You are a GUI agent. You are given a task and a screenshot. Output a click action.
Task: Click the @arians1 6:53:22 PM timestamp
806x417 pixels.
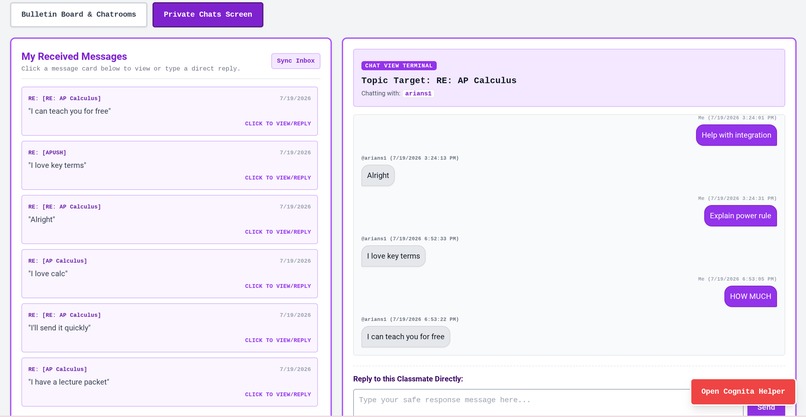[x=410, y=319]
